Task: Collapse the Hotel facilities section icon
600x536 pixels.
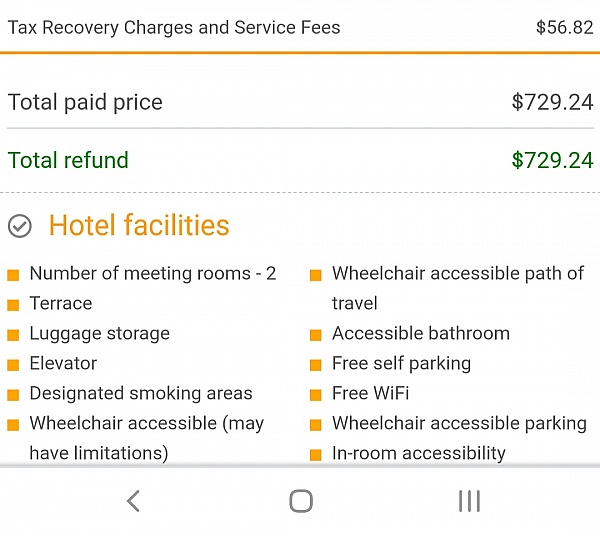Action: click(x=20, y=227)
